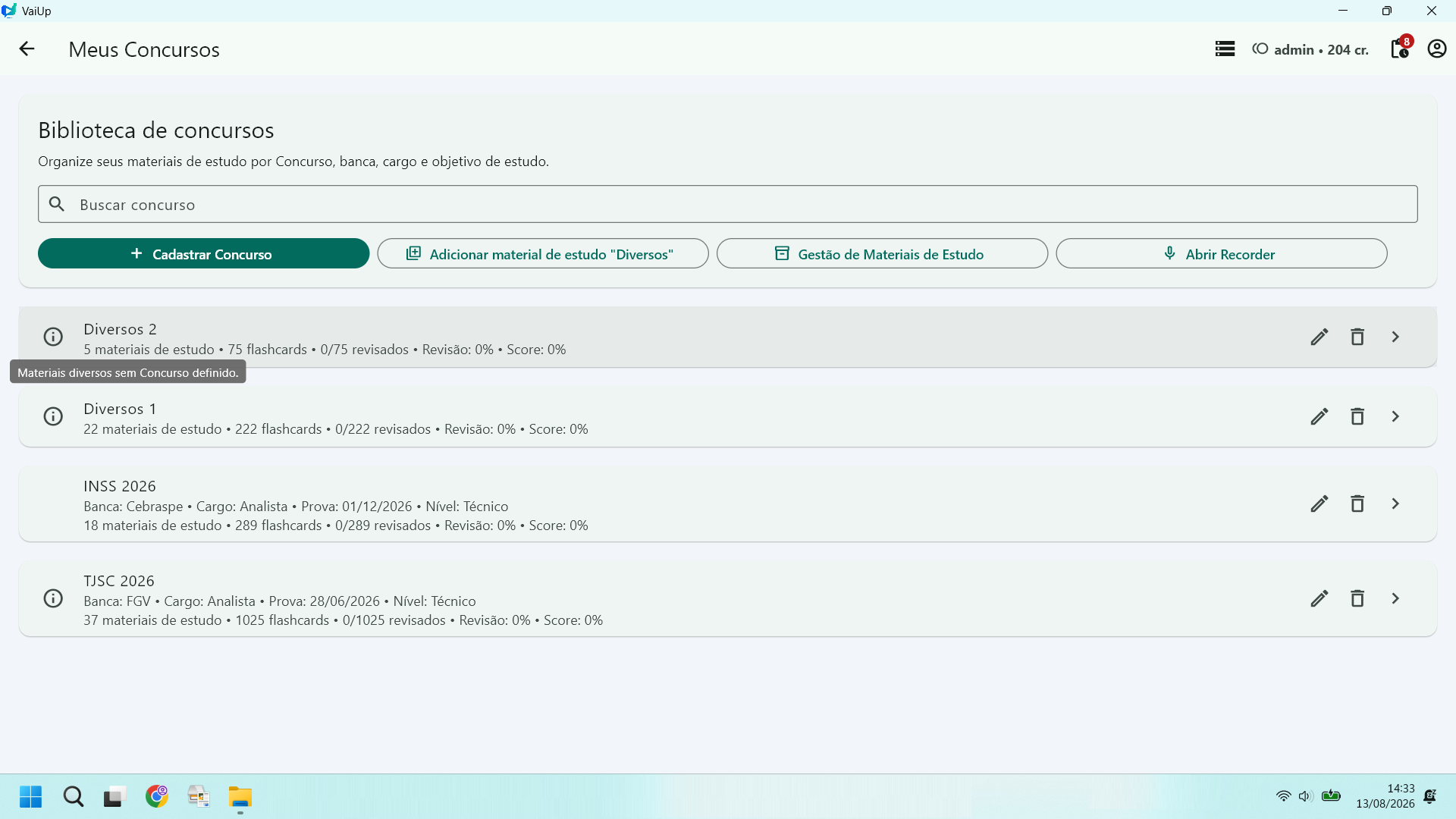Click the info icon for TJSC 2026
This screenshot has height=819, width=1456.
(x=53, y=598)
